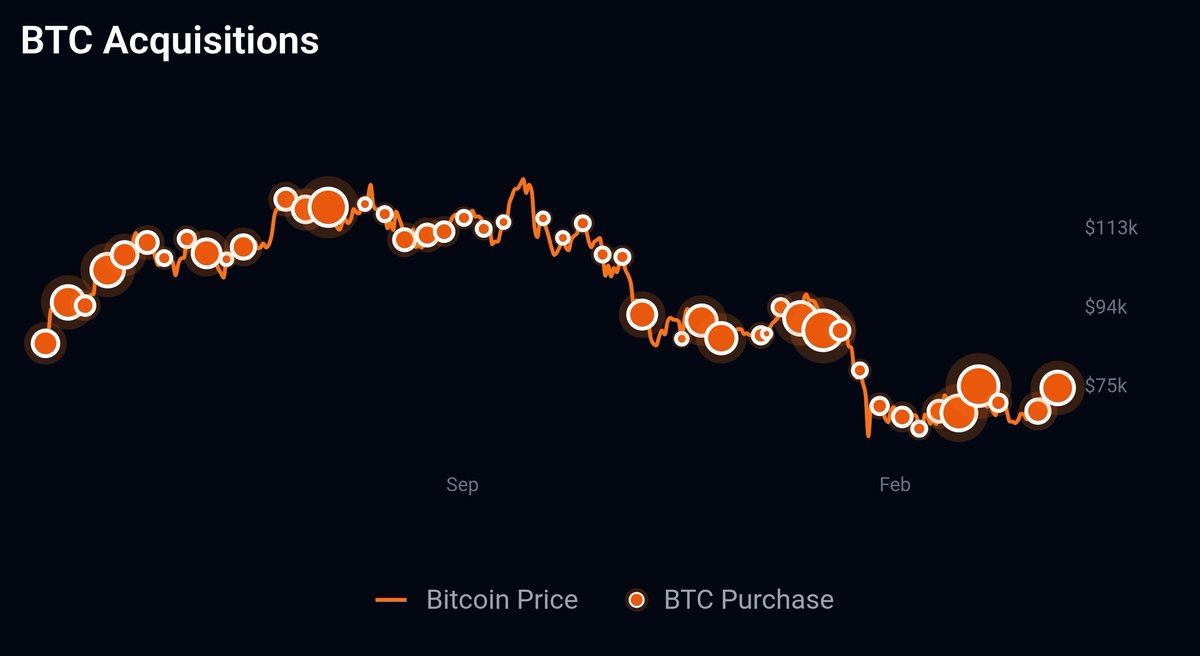Toggle the Bitcoin Price legend label
The image size is (1200, 656).
(501, 600)
